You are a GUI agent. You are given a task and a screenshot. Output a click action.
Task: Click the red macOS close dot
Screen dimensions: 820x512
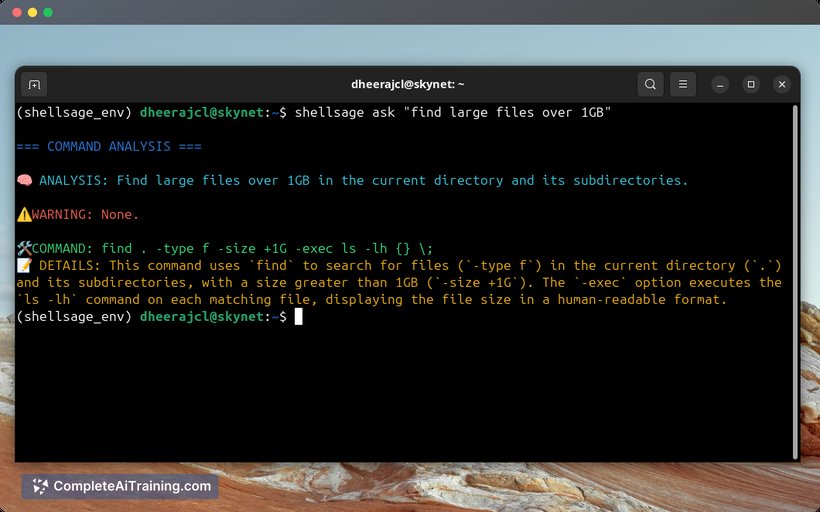coord(17,12)
